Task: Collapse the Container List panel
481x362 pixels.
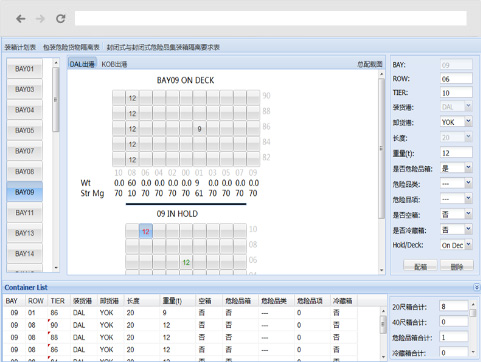Action: coord(477,287)
